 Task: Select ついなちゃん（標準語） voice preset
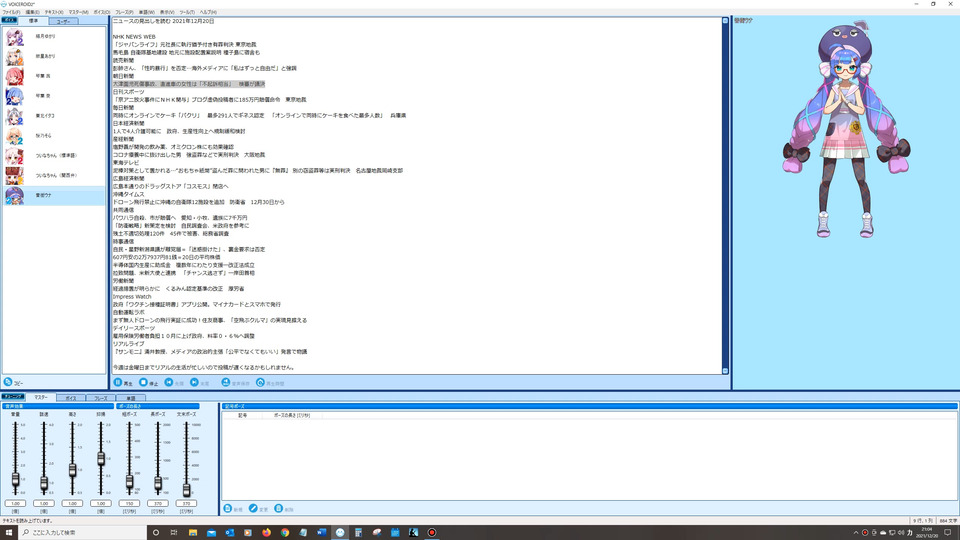point(54,156)
